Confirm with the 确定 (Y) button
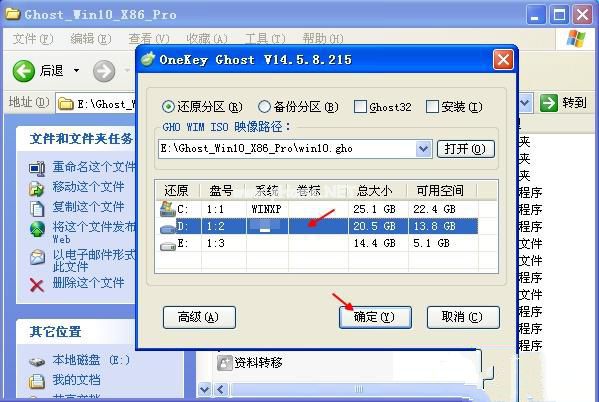The height and width of the screenshot is (402, 599). [375, 317]
